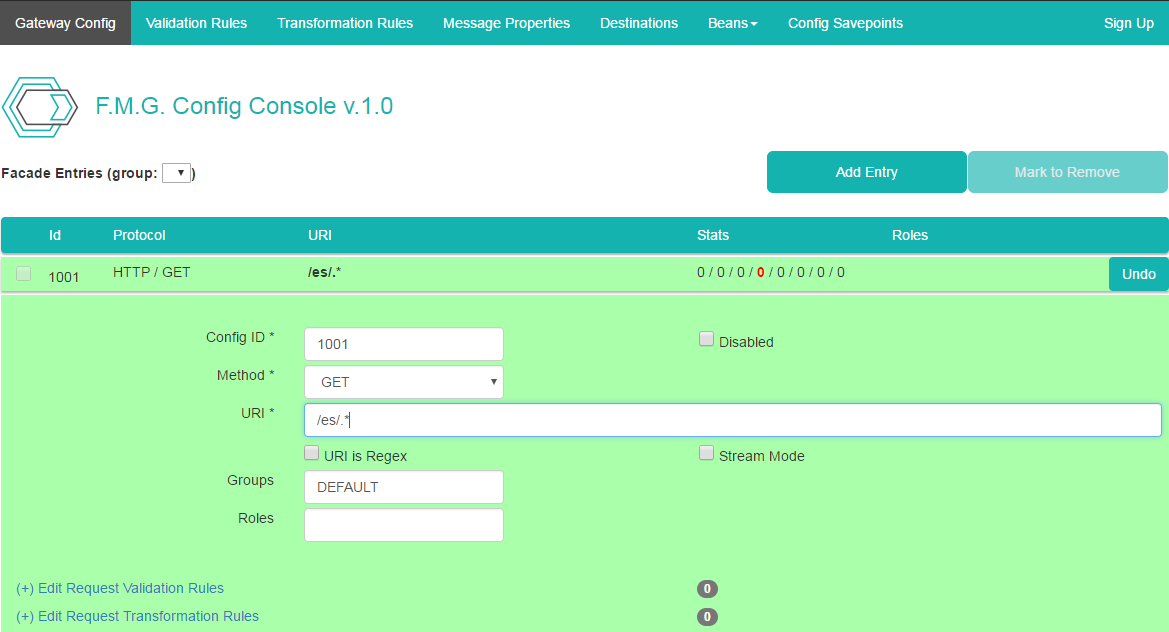Switch to Validation Rules tab
The width and height of the screenshot is (1169, 632).
point(196,23)
